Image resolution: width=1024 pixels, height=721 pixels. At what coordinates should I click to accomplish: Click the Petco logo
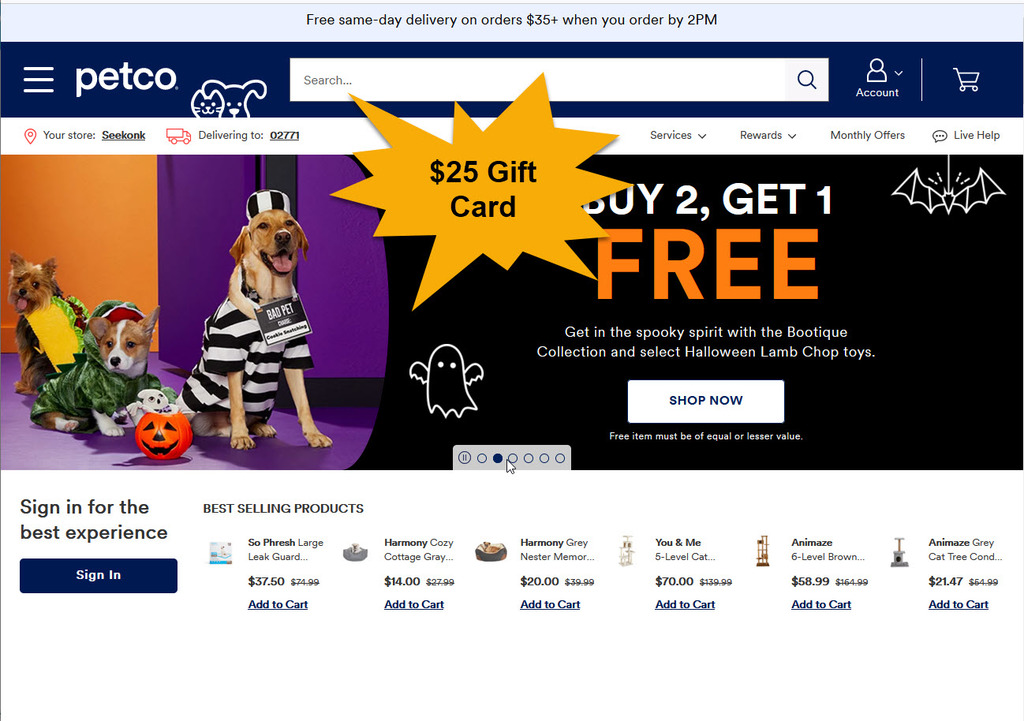pos(126,79)
